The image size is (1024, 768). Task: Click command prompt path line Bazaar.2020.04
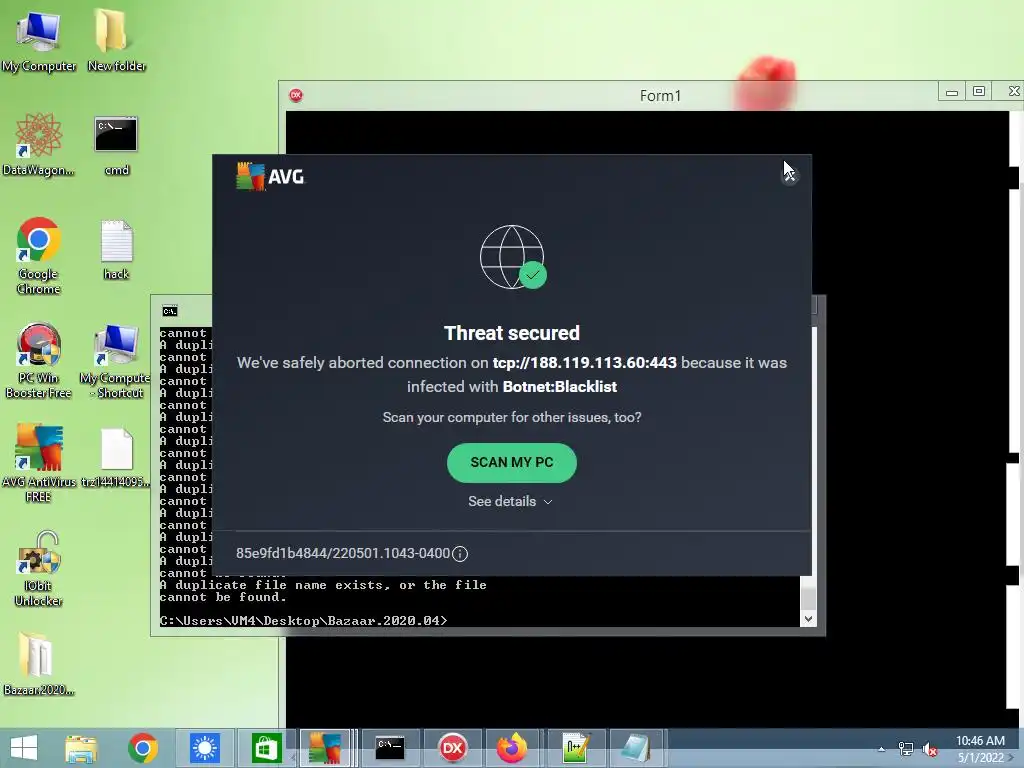(x=303, y=620)
